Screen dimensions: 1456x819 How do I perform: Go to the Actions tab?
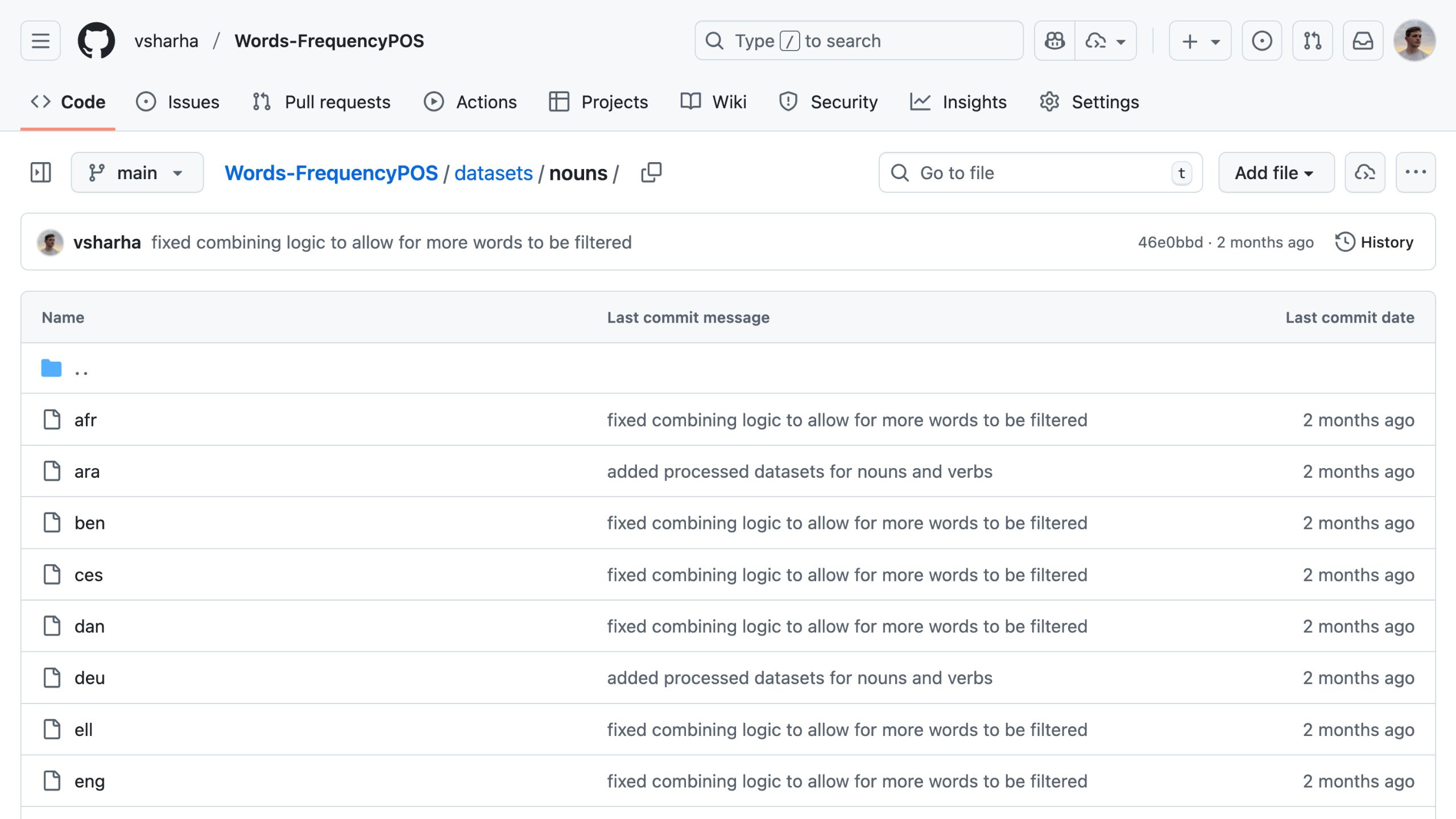click(x=470, y=102)
